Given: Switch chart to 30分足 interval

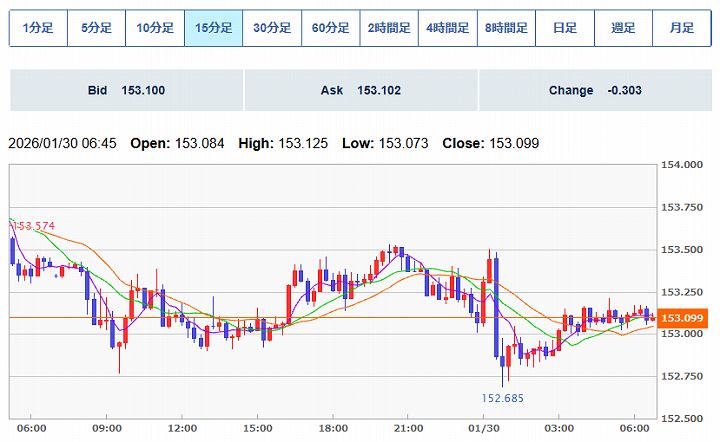Looking at the screenshot, I should [x=272, y=28].
